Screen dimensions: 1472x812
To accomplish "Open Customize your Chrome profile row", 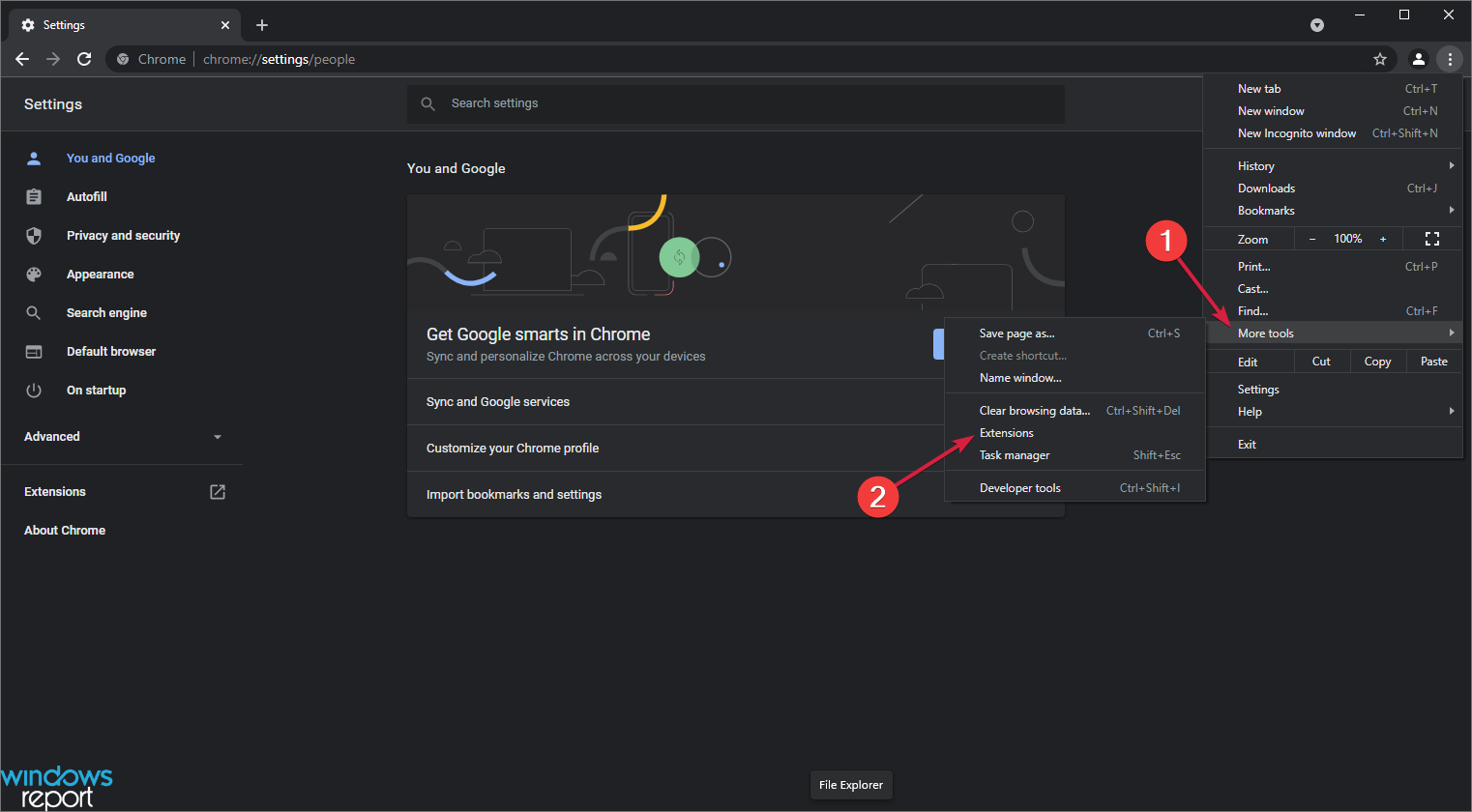I will click(x=675, y=449).
